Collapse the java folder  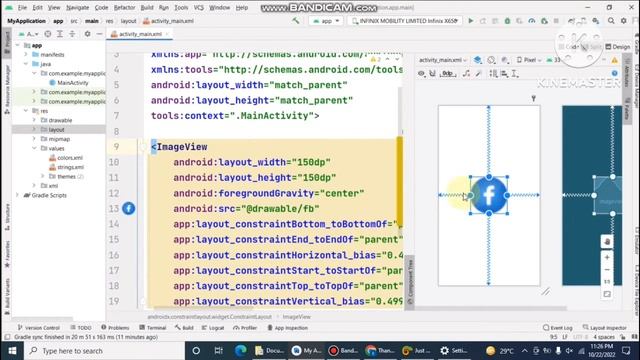[26, 64]
